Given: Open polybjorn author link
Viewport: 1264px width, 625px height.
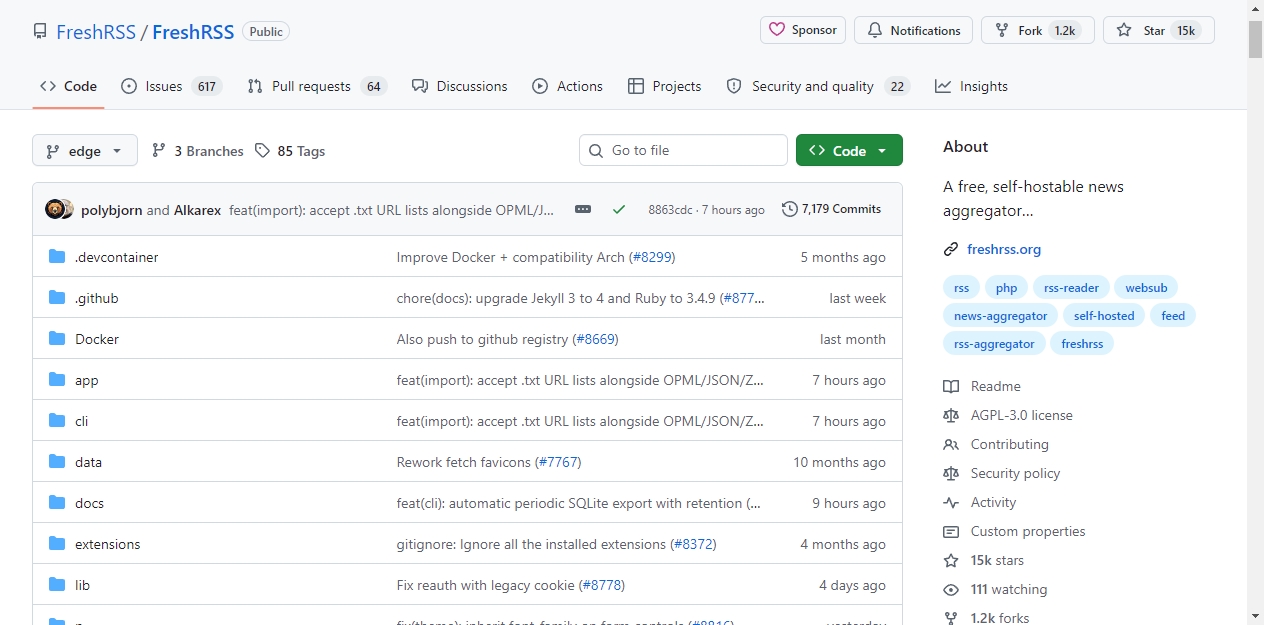Looking at the screenshot, I should pos(111,210).
